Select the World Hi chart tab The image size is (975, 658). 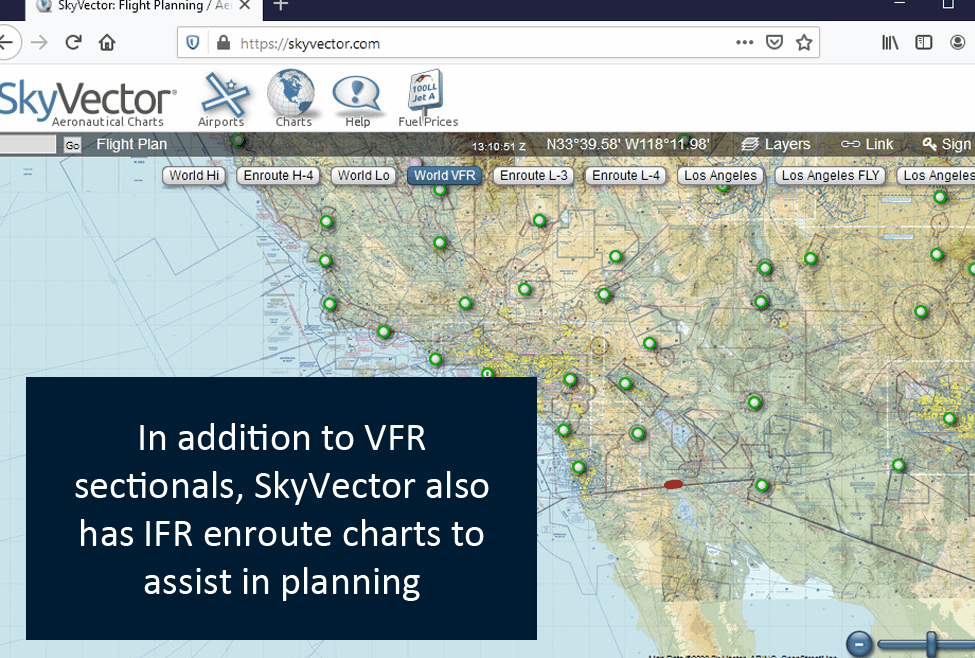click(194, 175)
